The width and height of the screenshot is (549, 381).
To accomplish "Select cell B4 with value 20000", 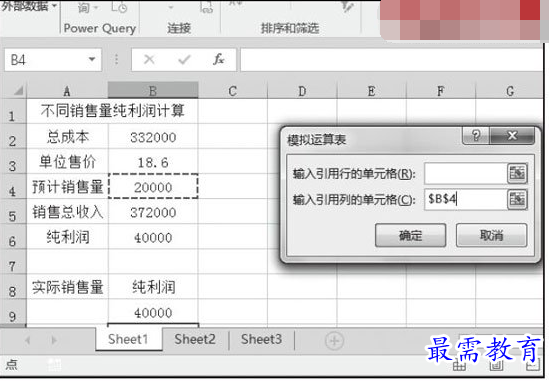I will (153, 187).
